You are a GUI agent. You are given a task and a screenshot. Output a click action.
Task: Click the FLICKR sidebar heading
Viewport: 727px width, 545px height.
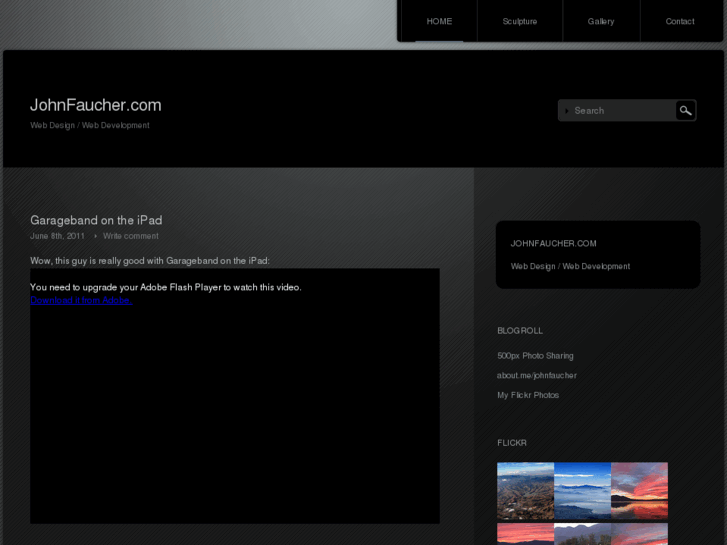511,443
